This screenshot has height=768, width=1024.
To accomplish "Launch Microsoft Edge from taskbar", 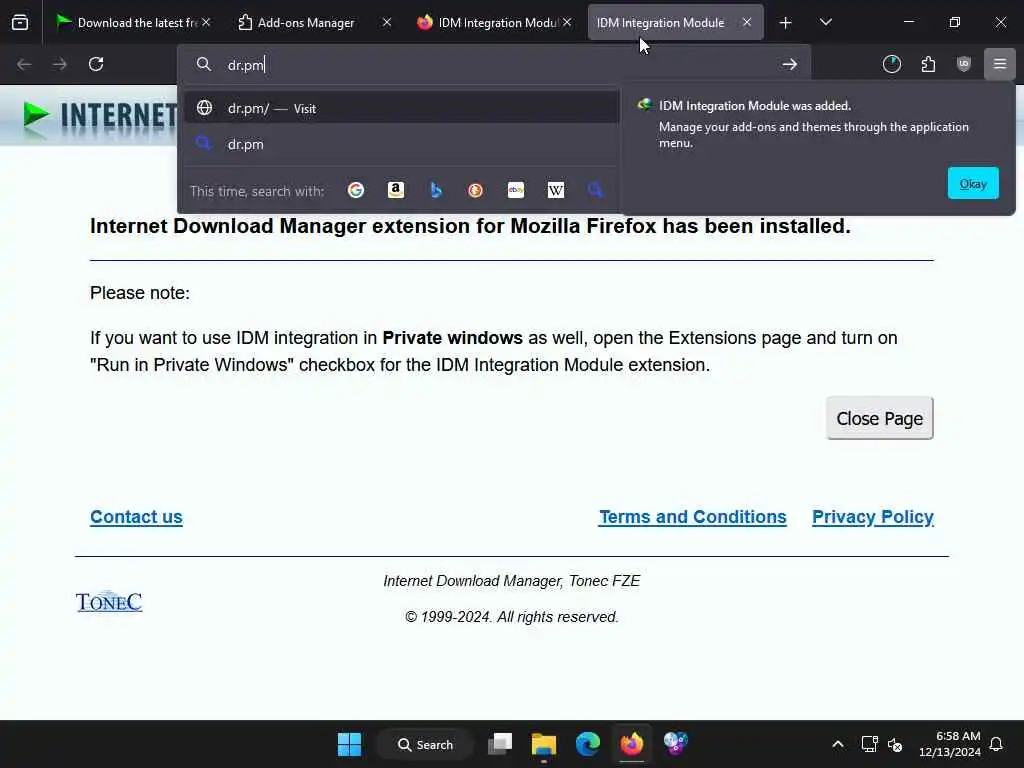I will [588, 744].
